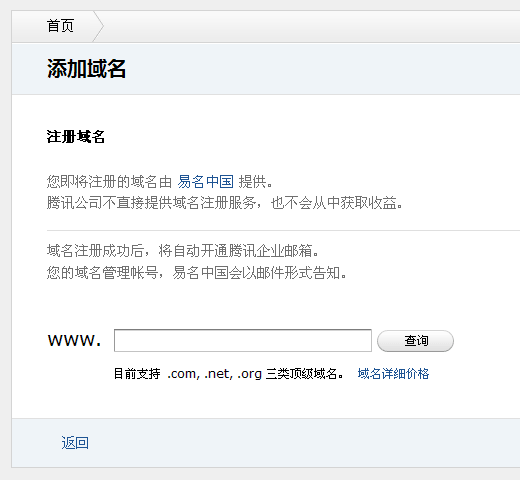Go to 首页 in the breadcrumb
Viewport: 520px width, 480px height.
click(60, 26)
